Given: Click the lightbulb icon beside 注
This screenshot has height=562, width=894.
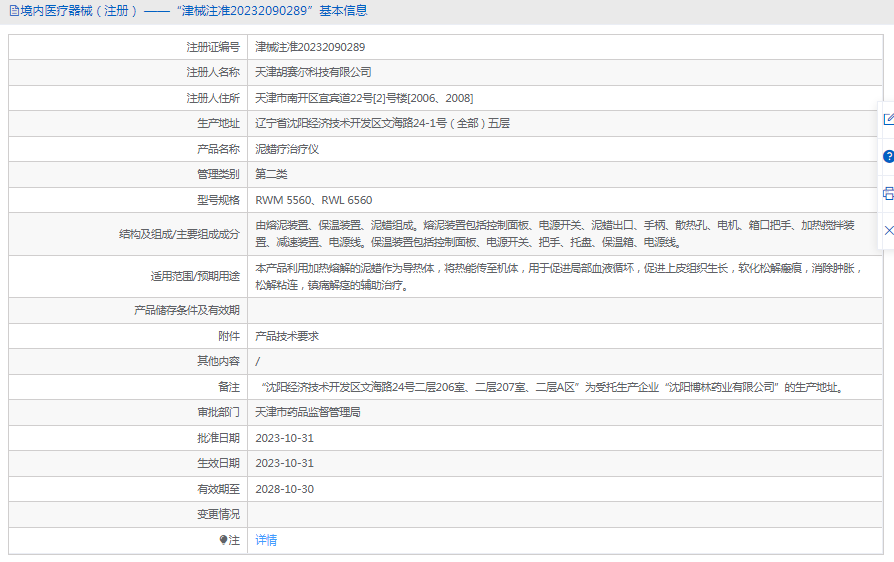Looking at the screenshot, I should click(224, 540).
